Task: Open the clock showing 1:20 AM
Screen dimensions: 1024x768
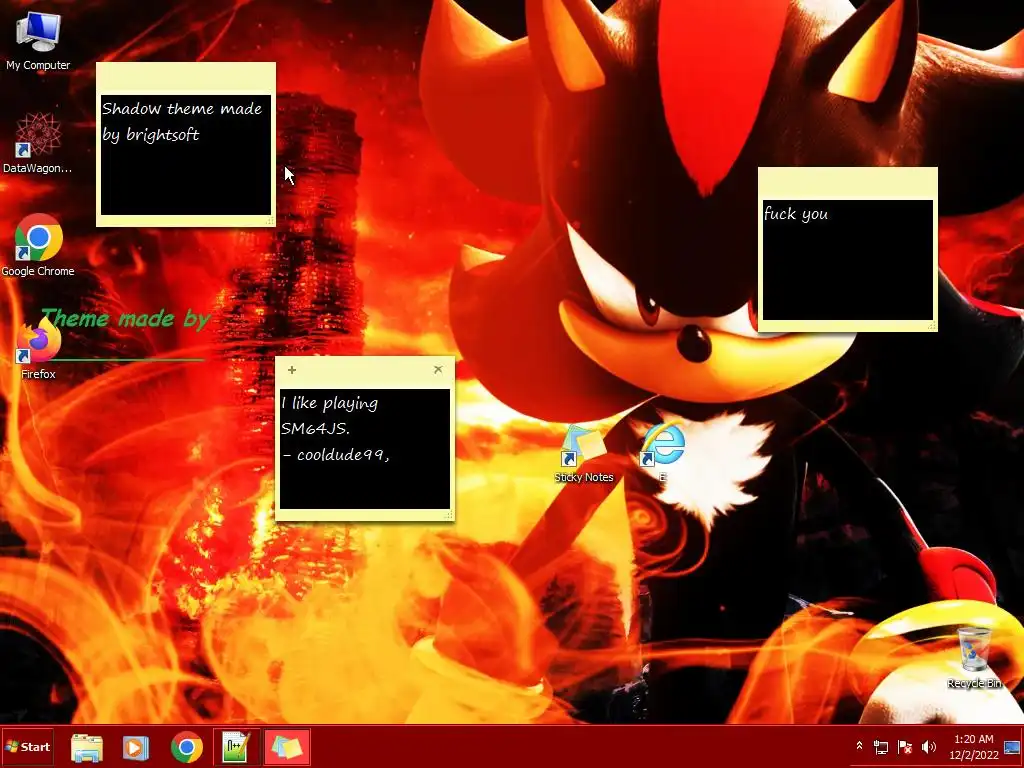Action: click(974, 747)
